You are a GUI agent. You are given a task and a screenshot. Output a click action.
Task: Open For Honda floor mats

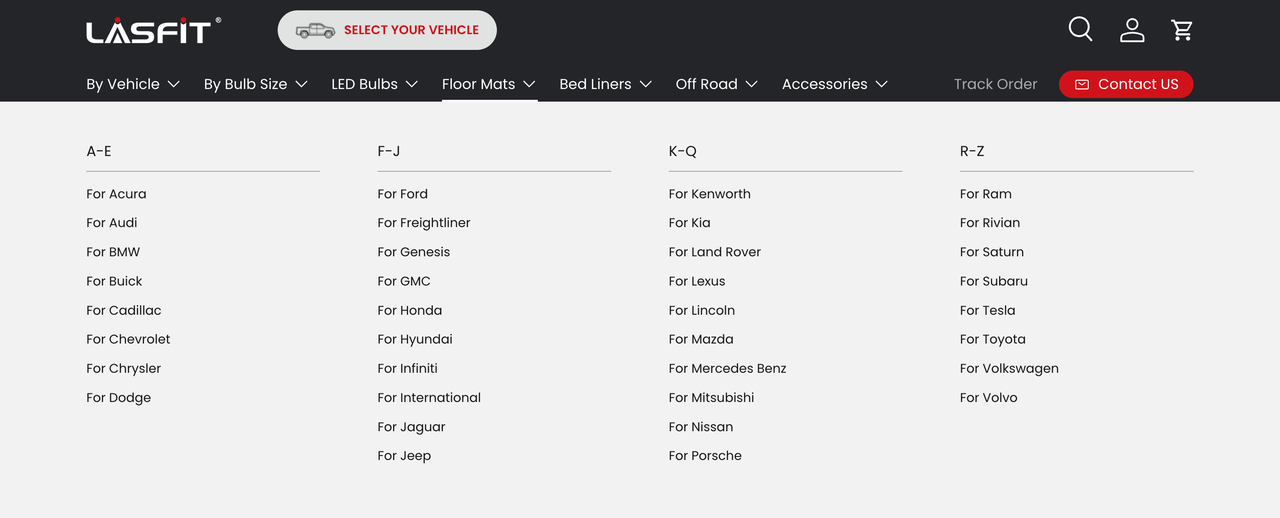410,310
